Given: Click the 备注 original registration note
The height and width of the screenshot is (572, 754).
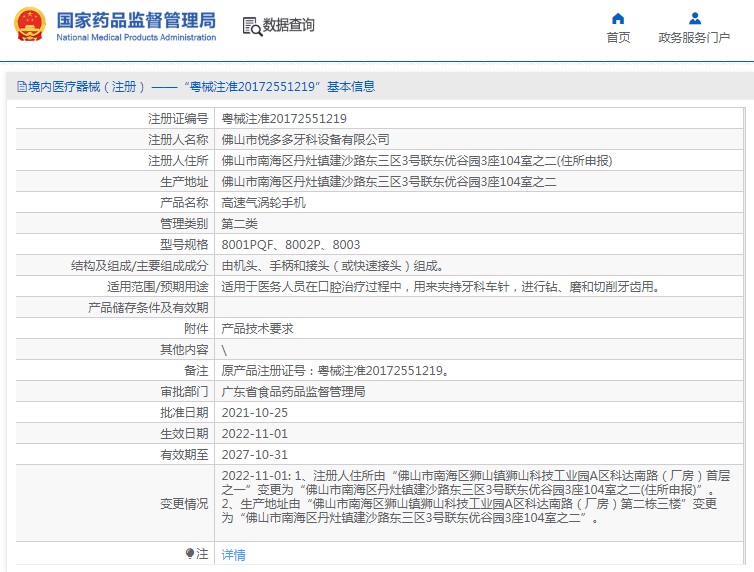Looking at the screenshot, I should click(335, 371).
